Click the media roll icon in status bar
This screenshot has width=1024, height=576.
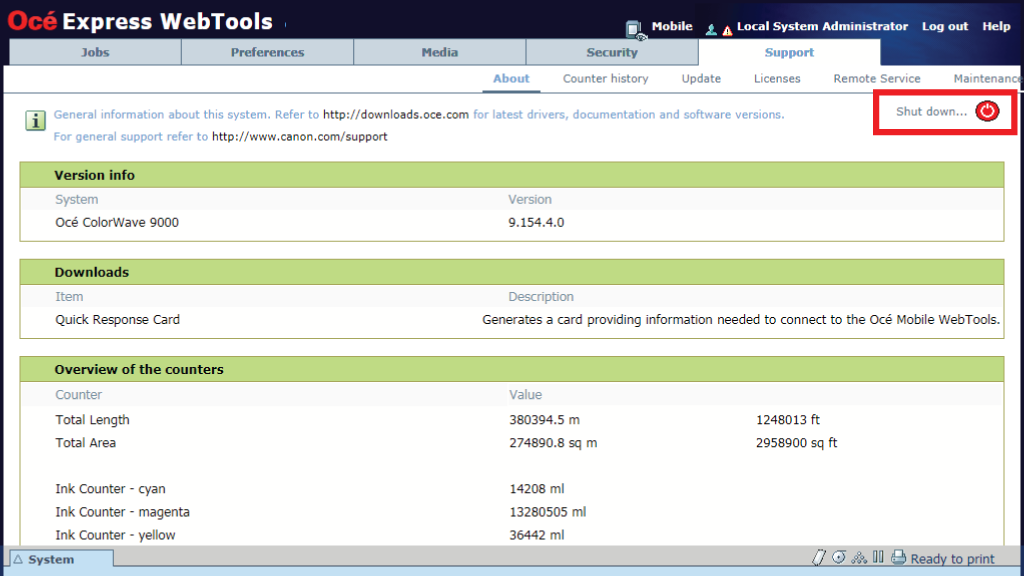[x=839, y=557]
